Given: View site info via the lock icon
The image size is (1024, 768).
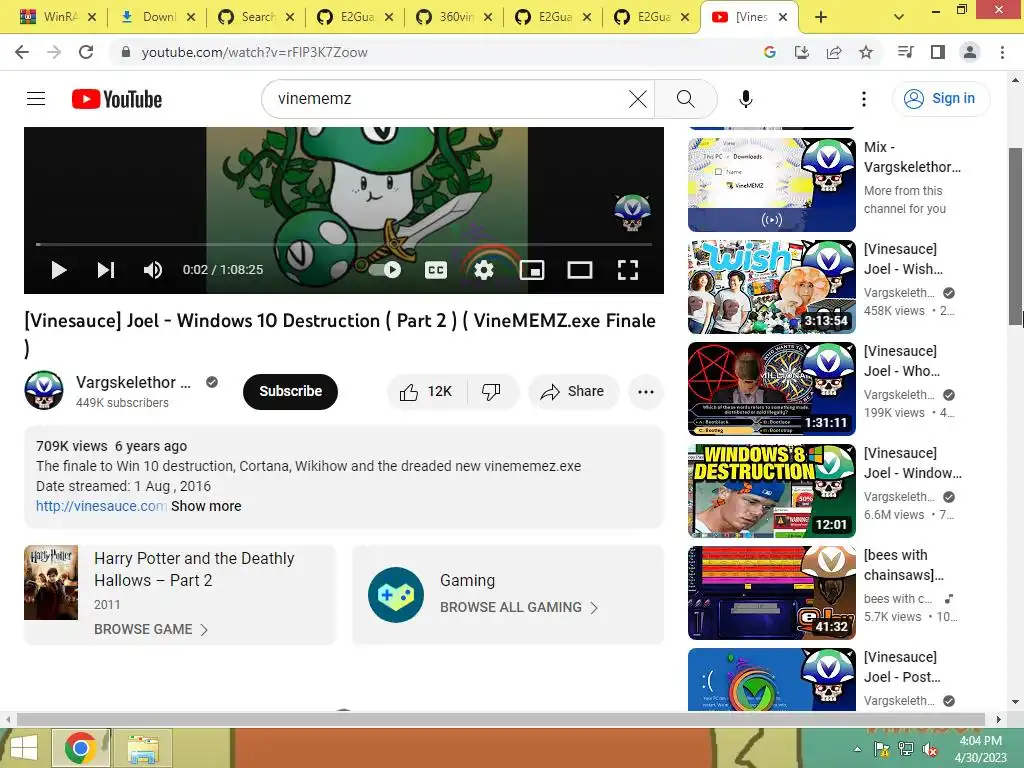Looking at the screenshot, I should [126, 52].
